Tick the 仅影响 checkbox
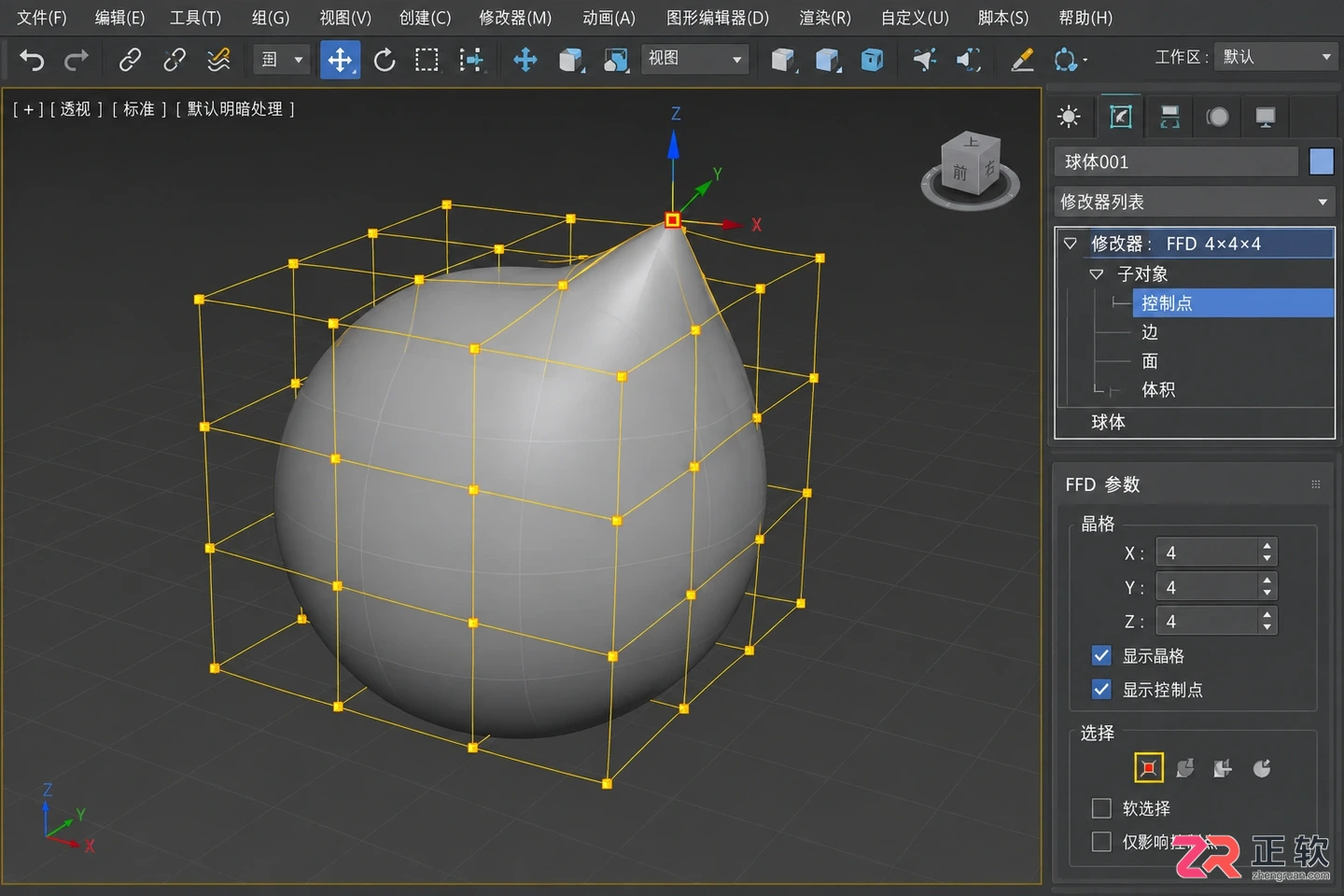This screenshot has width=1344, height=896. (1101, 842)
